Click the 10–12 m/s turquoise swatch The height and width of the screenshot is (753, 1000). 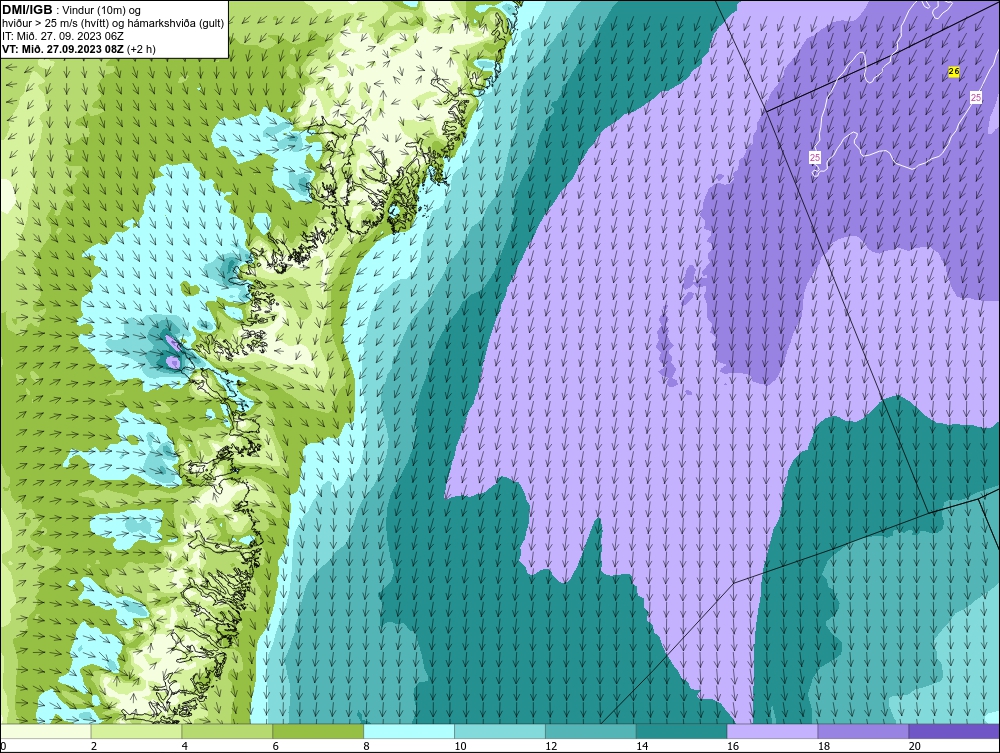[500, 731]
